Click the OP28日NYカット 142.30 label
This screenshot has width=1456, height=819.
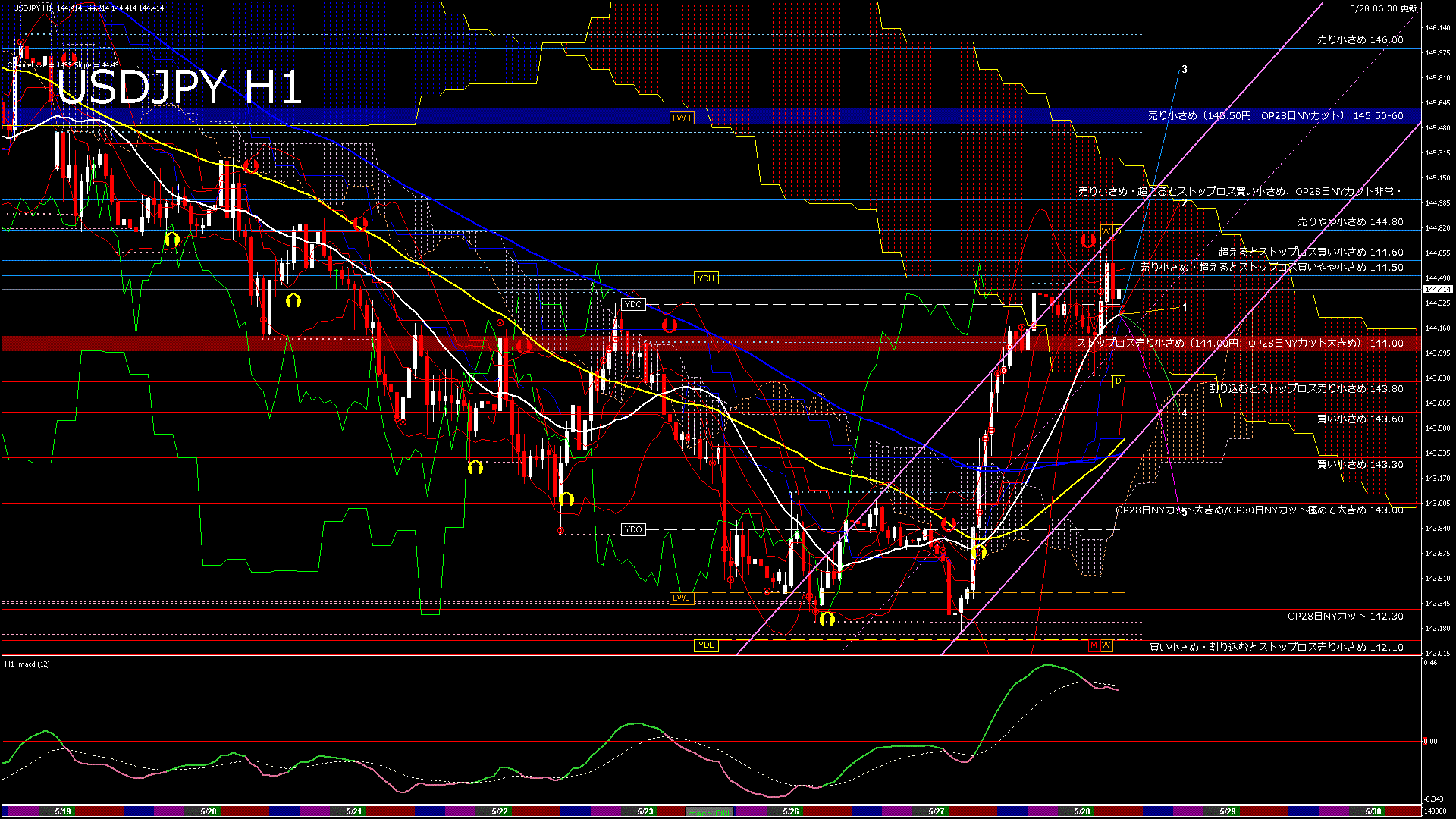(x=1345, y=616)
